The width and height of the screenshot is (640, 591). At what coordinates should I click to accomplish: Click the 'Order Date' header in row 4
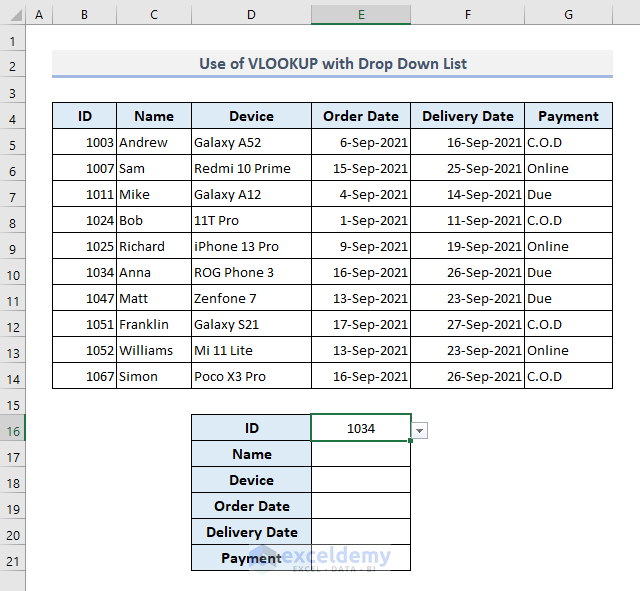pos(361,116)
